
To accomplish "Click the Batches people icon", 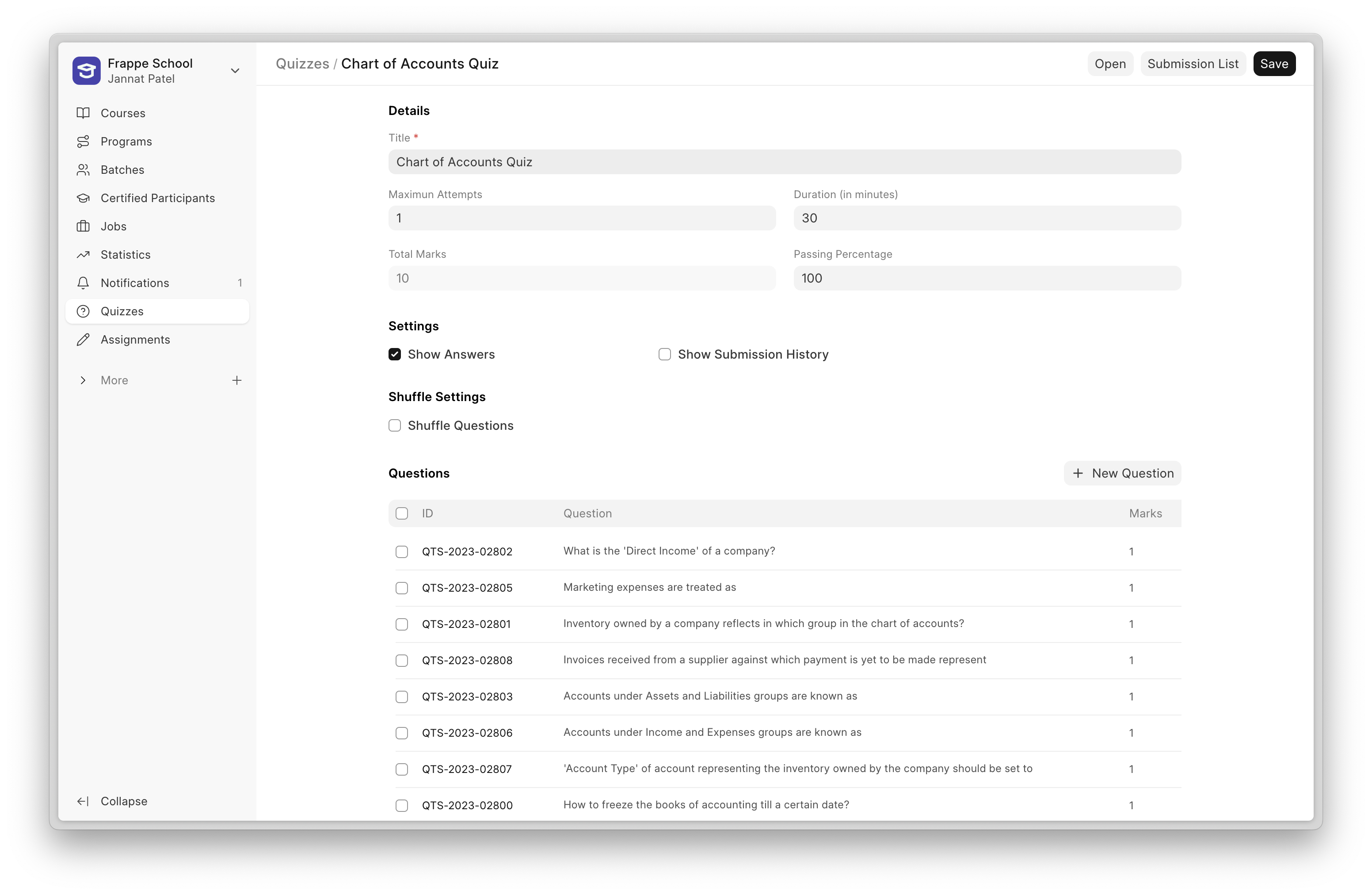I will point(83,169).
